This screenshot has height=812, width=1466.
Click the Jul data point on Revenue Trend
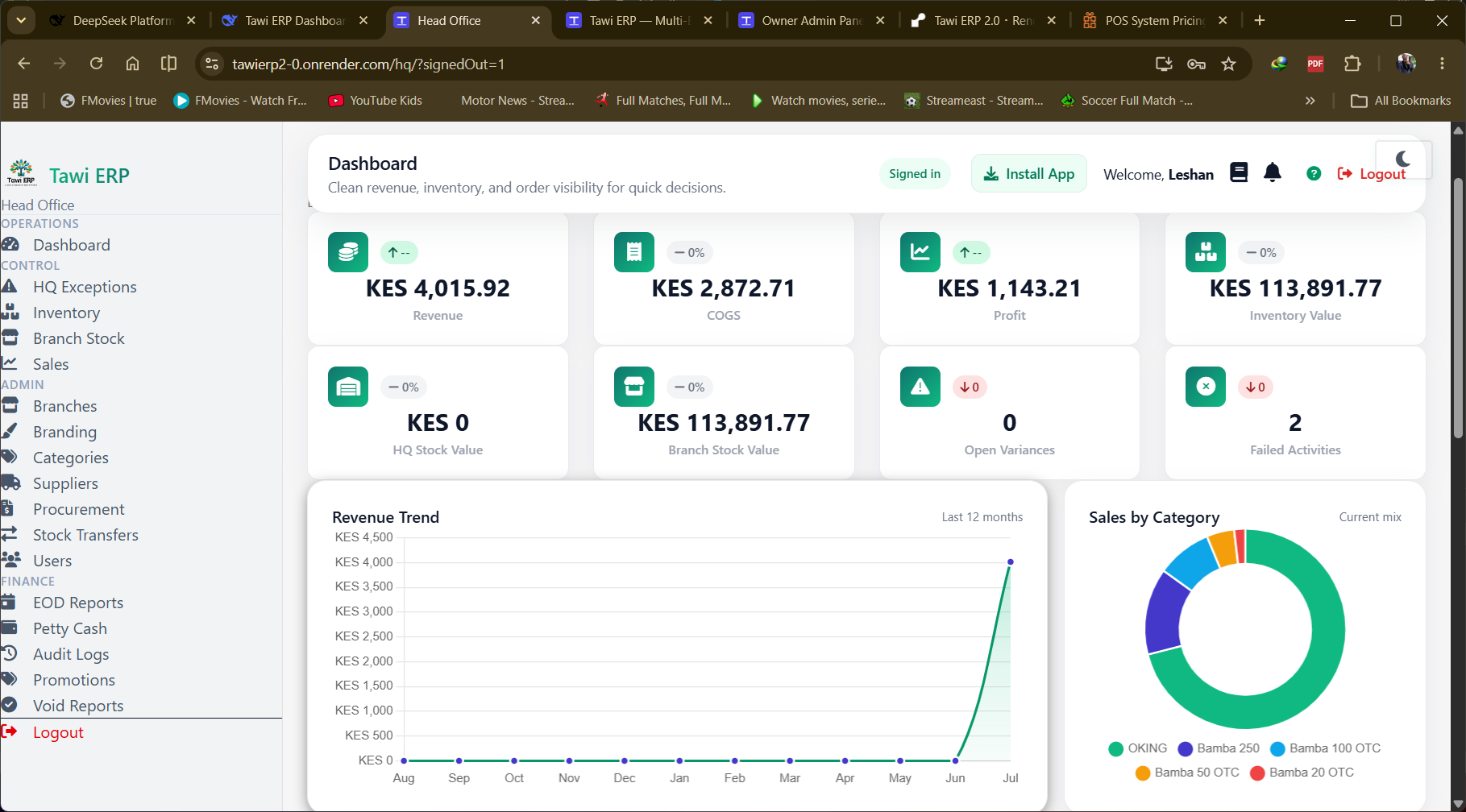point(1010,562)
